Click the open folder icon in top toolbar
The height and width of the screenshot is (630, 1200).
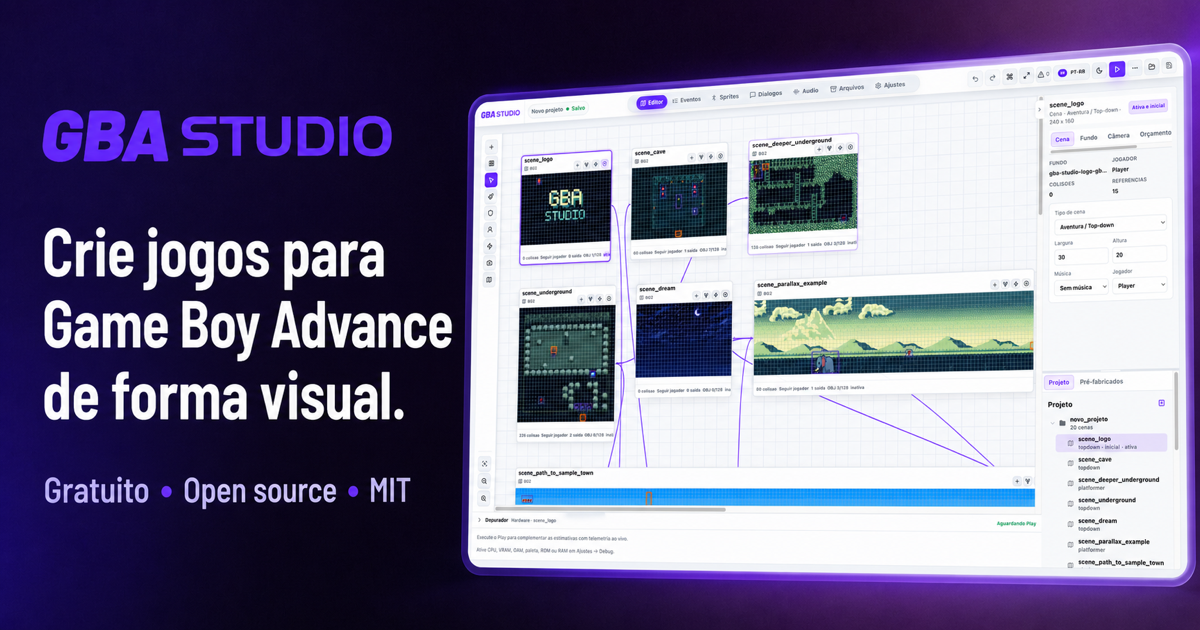tap(1151, 67)
